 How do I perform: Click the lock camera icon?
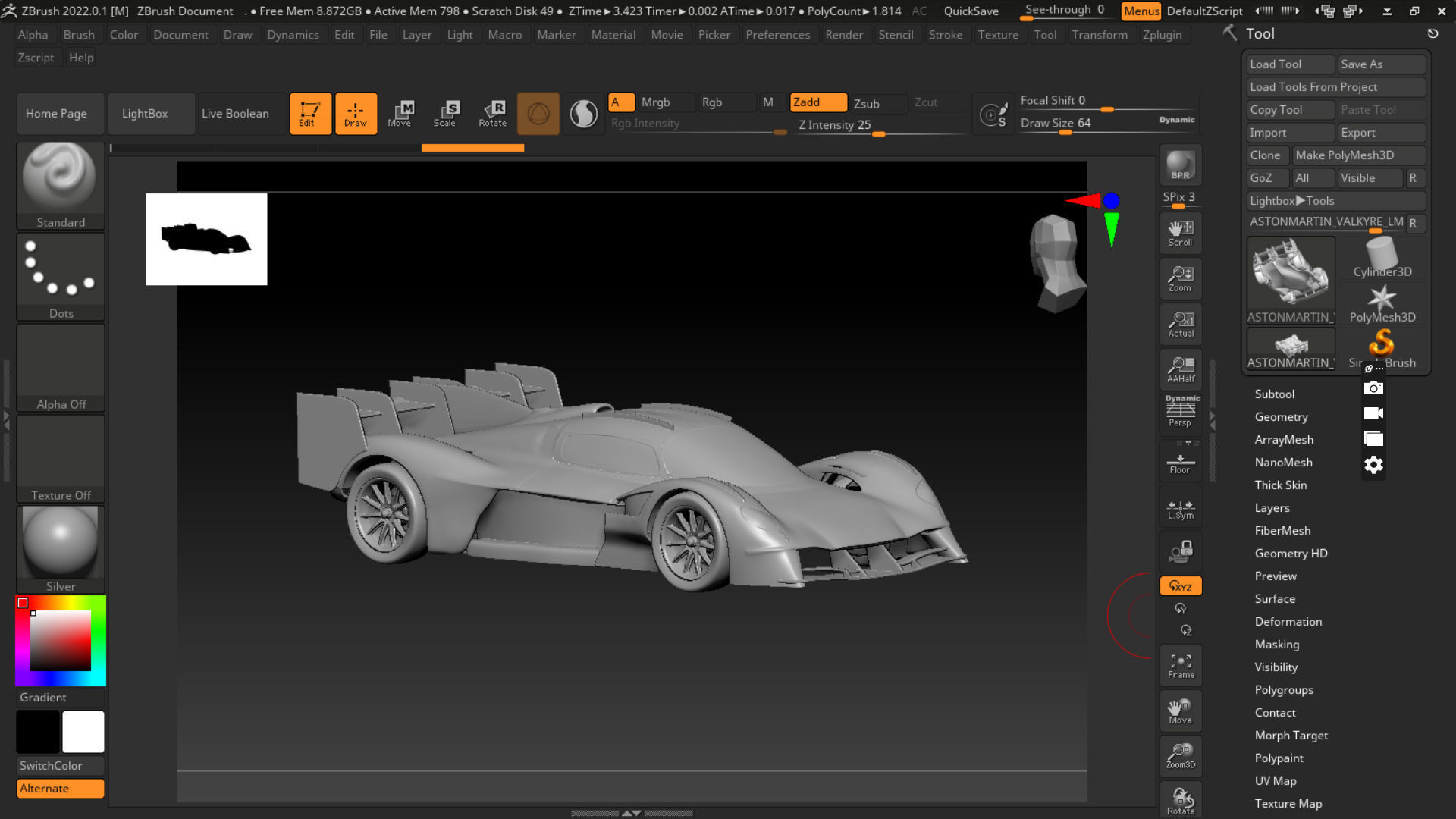[x=1181, y=551]
